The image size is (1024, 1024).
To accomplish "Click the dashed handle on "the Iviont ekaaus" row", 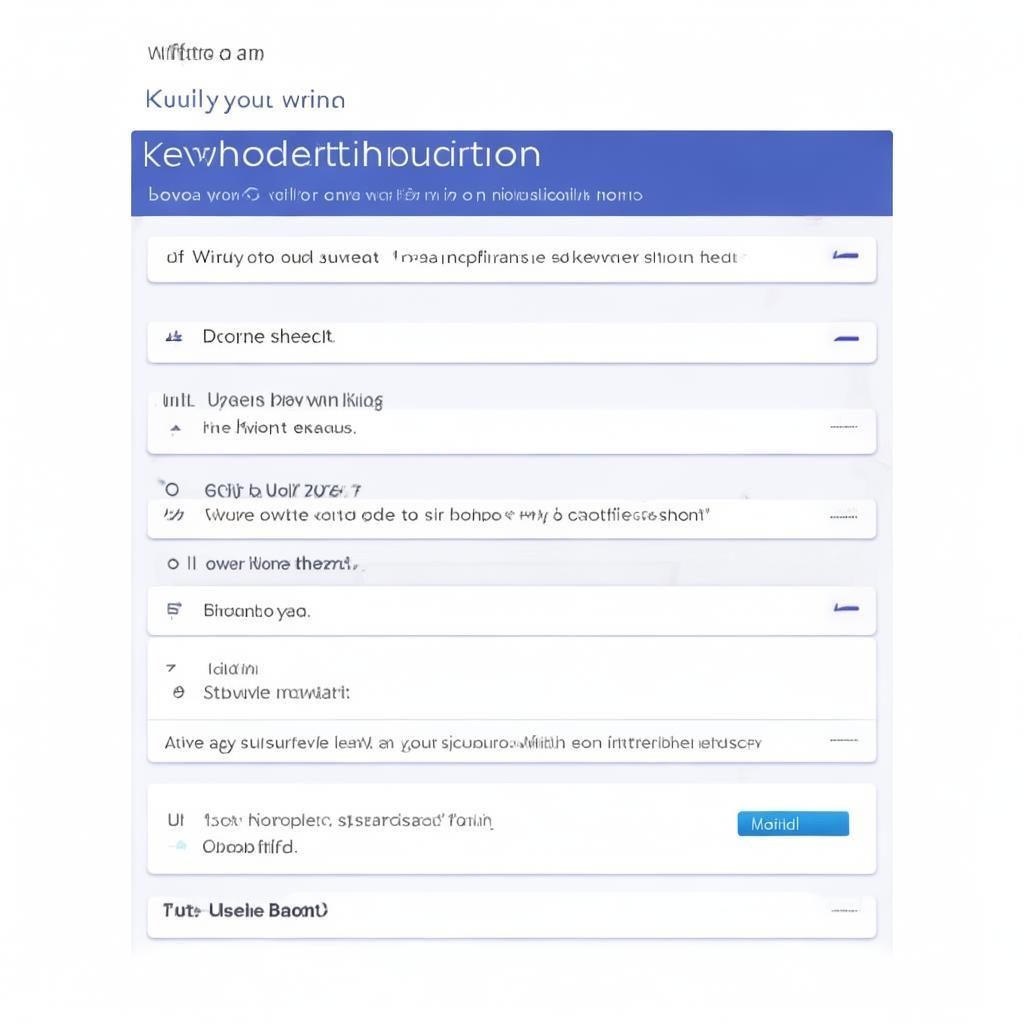I will (x=844, y=427).
